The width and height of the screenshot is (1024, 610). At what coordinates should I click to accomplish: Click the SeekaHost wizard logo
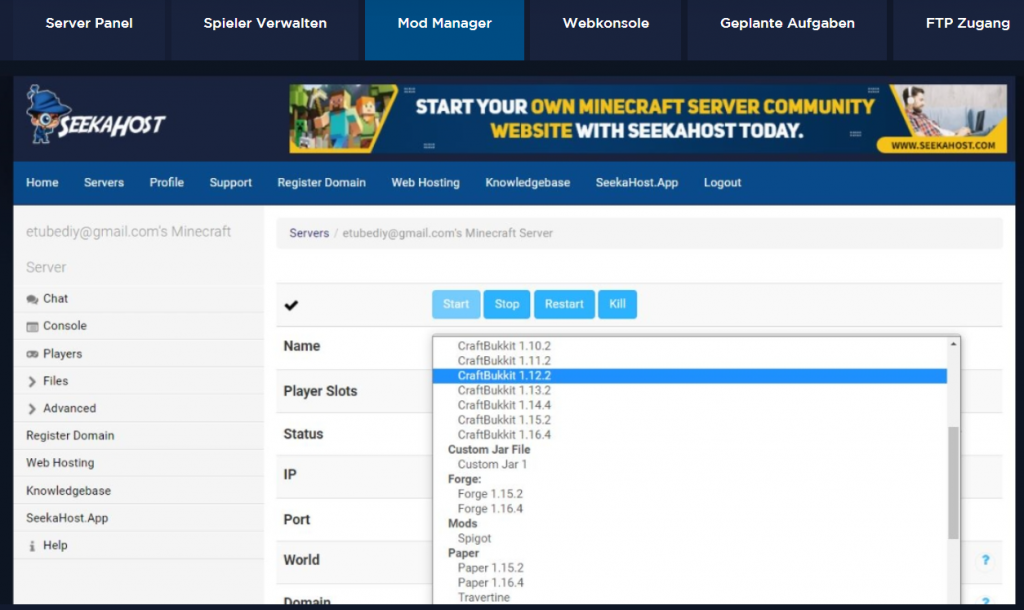pos(95,116)
